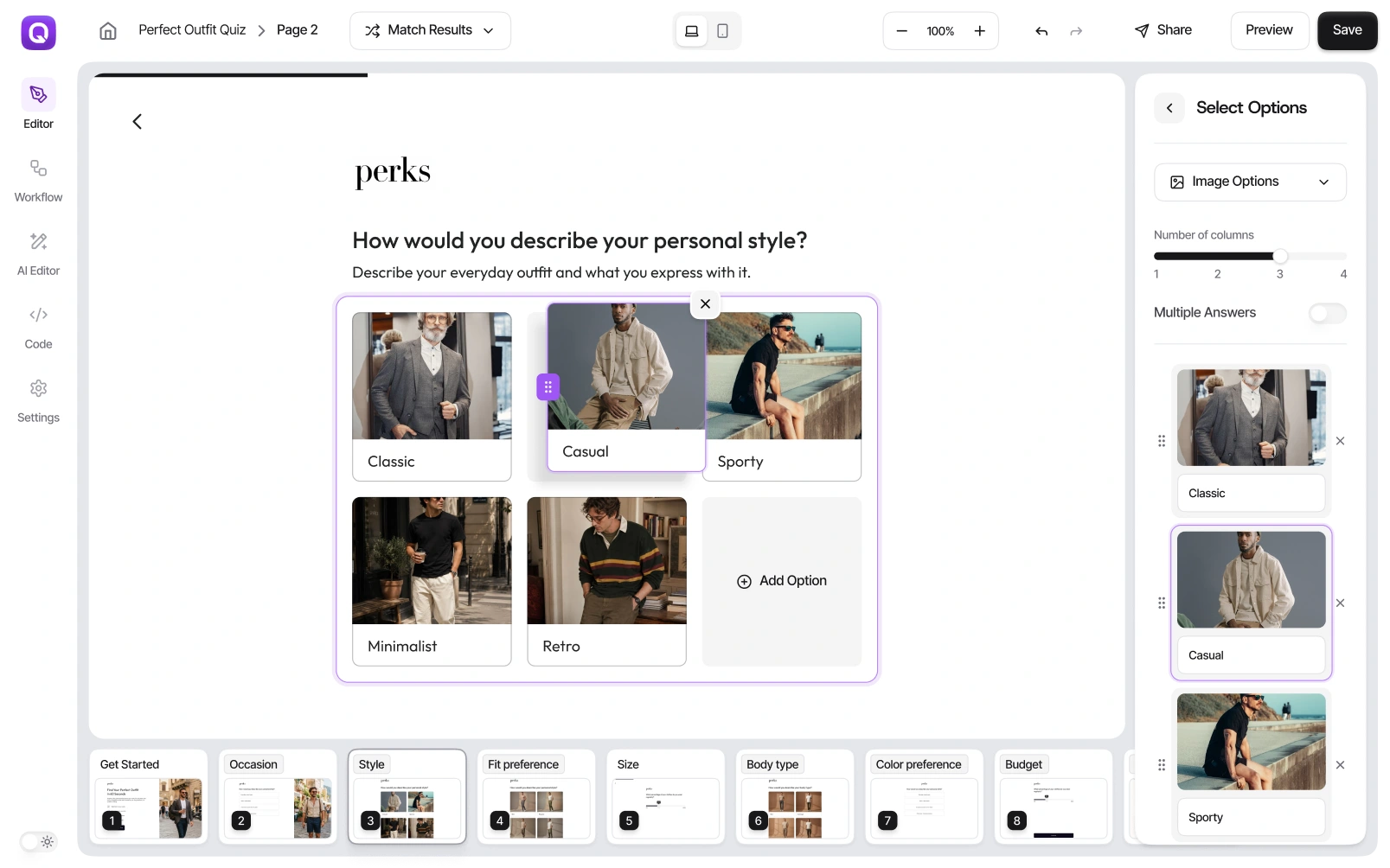Toggle the light/dark theme switch
Screen dimensions: 1390x868
(38, 841)
